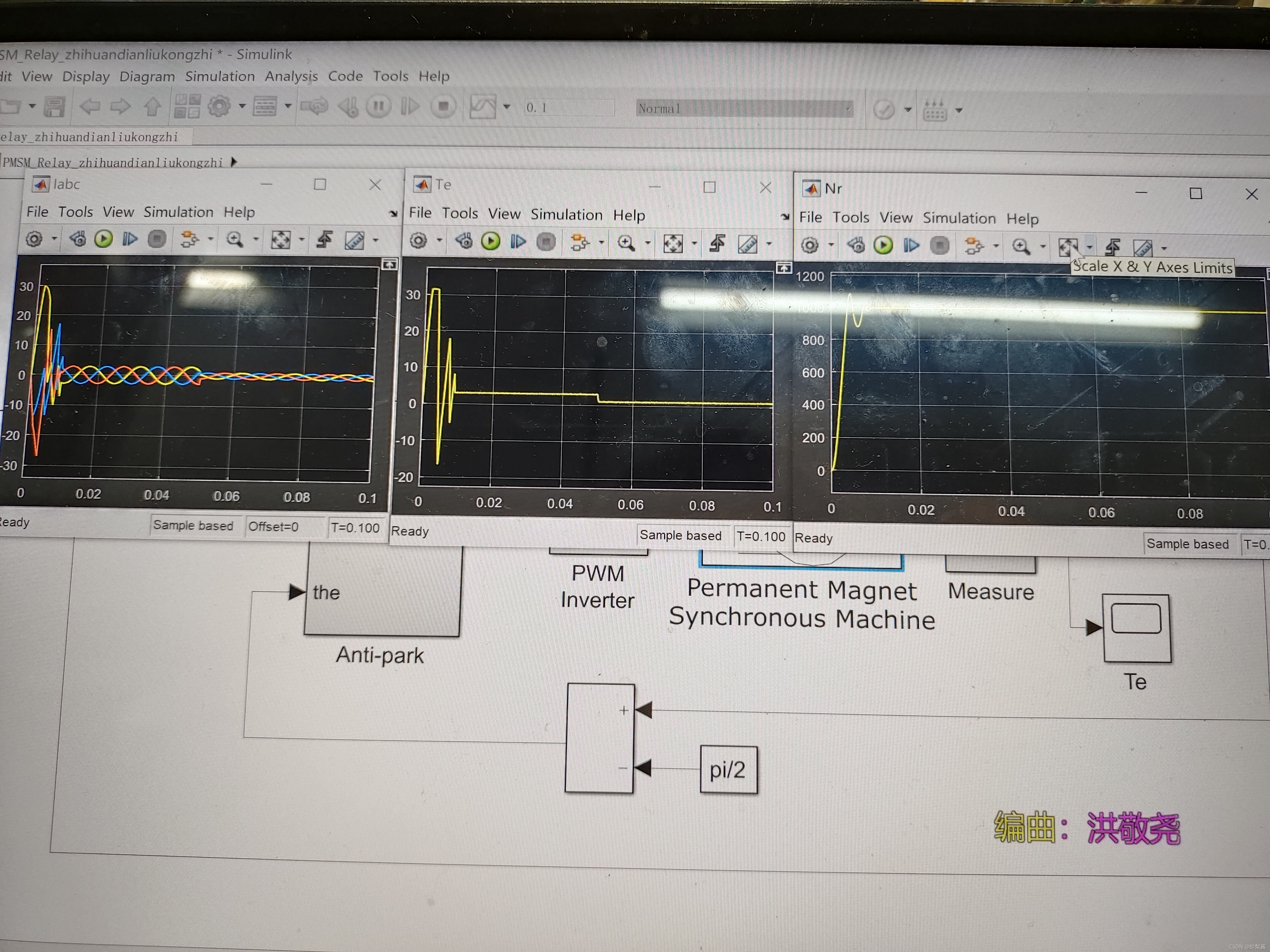Run simulation from the Nr scope window
Screen dimensions: 1270x952
coord(883,246)
